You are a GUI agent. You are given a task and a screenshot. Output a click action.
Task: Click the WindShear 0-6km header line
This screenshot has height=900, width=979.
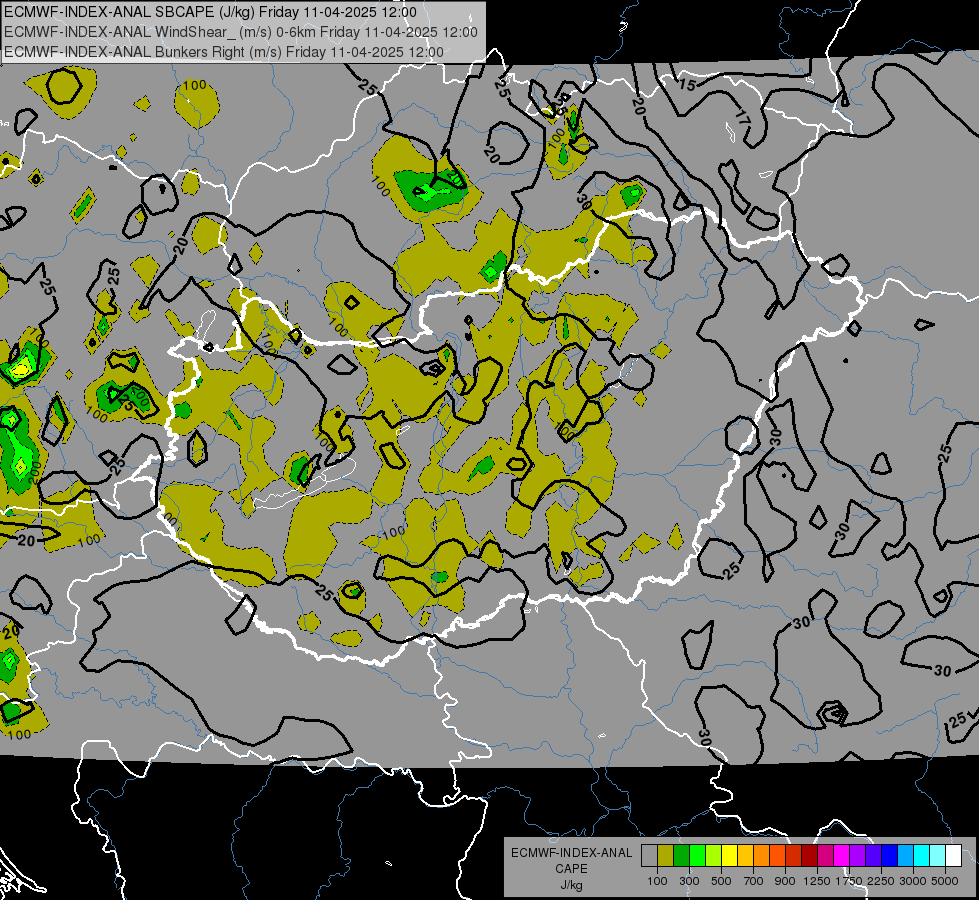[241, 32]
